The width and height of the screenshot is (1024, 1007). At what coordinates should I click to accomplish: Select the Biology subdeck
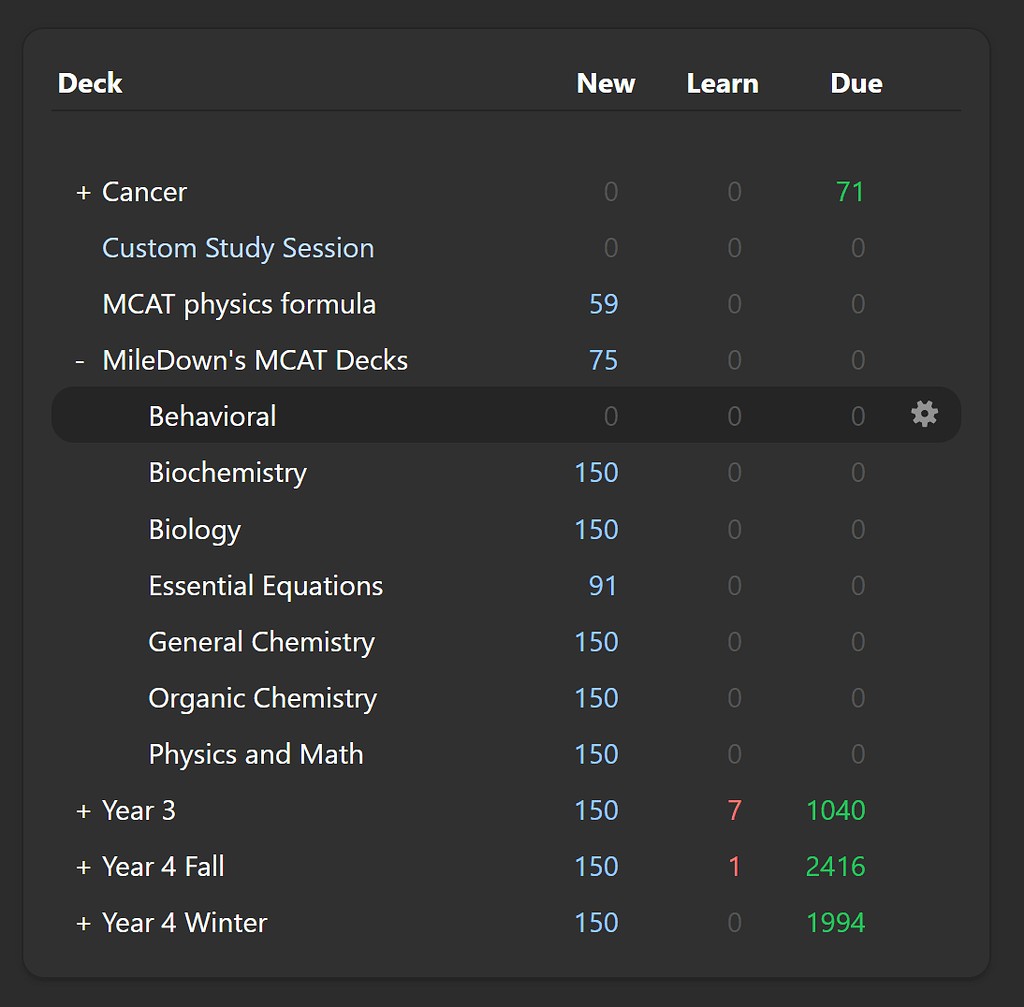[x=194, y=529]
